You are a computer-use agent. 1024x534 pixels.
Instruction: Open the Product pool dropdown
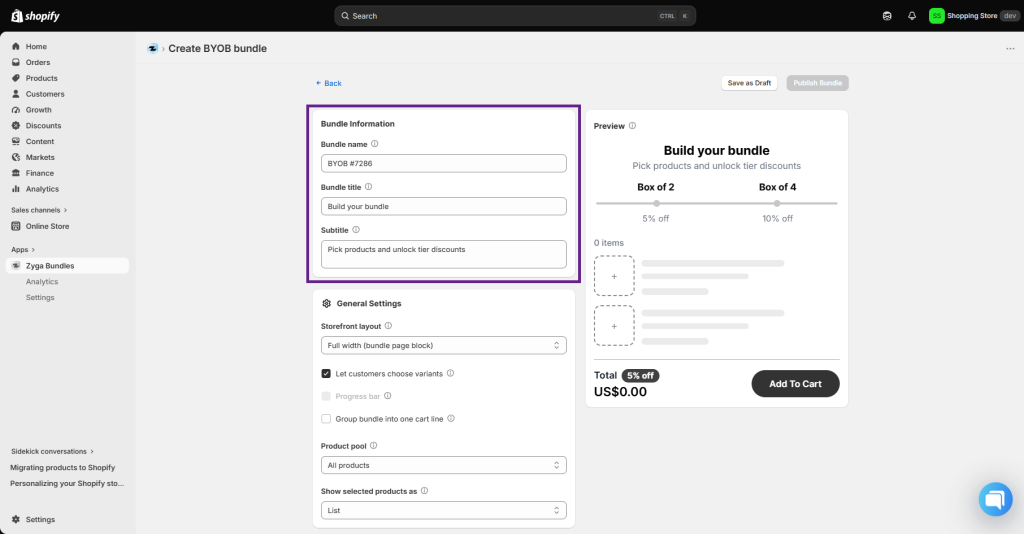click(443, 465)
